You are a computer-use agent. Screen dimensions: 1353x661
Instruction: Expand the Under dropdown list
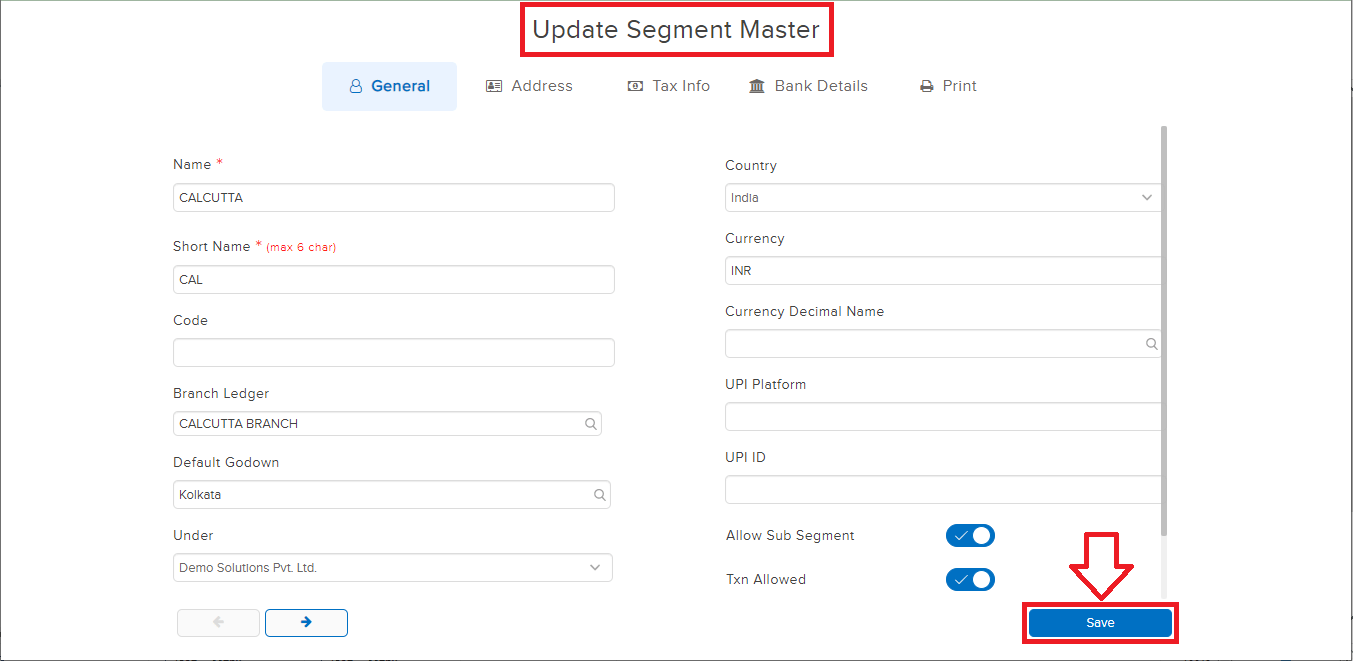click(x=392, y=568)
